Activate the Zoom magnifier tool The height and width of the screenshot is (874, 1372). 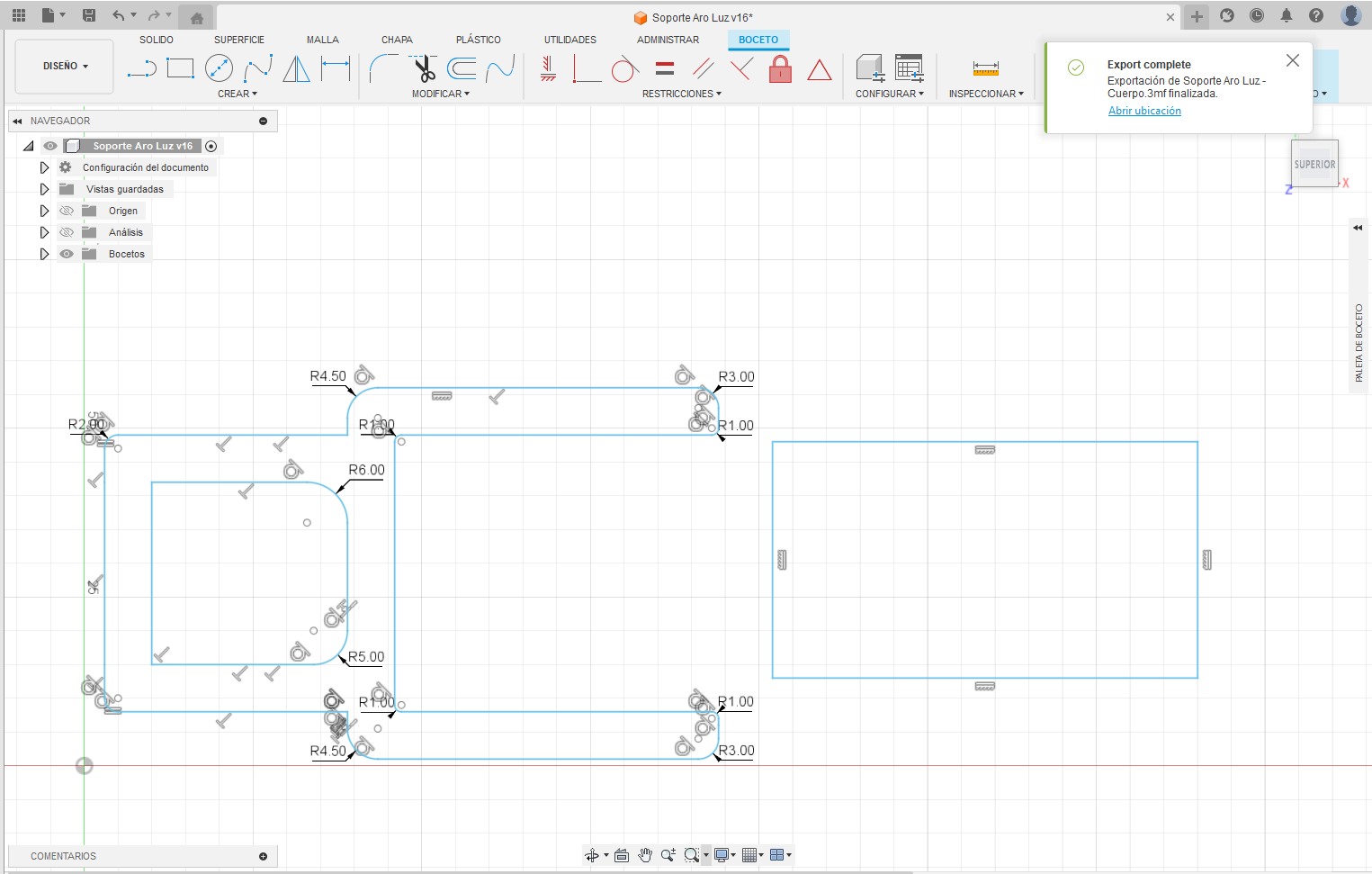[668, 855]
